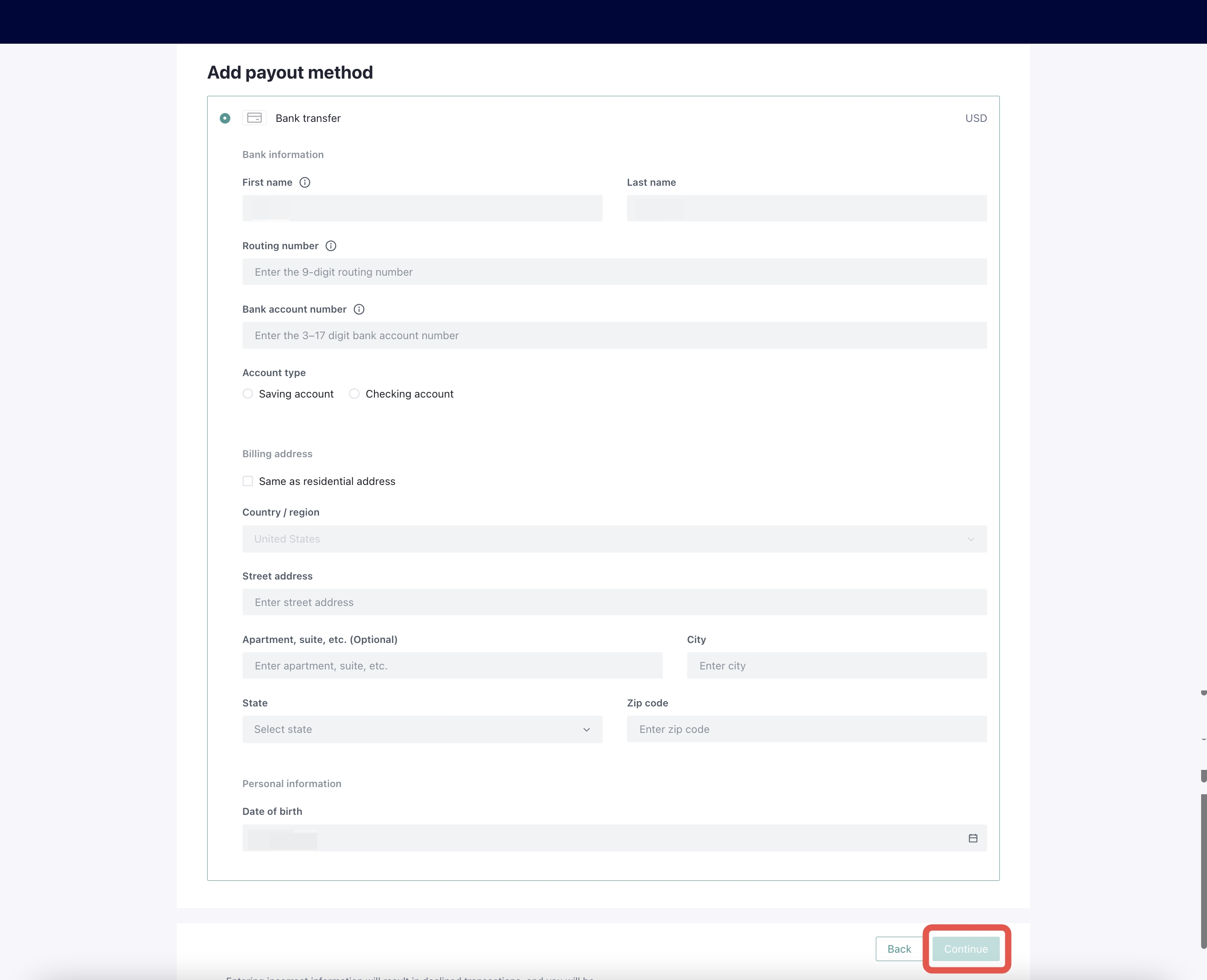Click the Enter zip code field
This screenshot has height=980, width=1207.
coord(806,730)
